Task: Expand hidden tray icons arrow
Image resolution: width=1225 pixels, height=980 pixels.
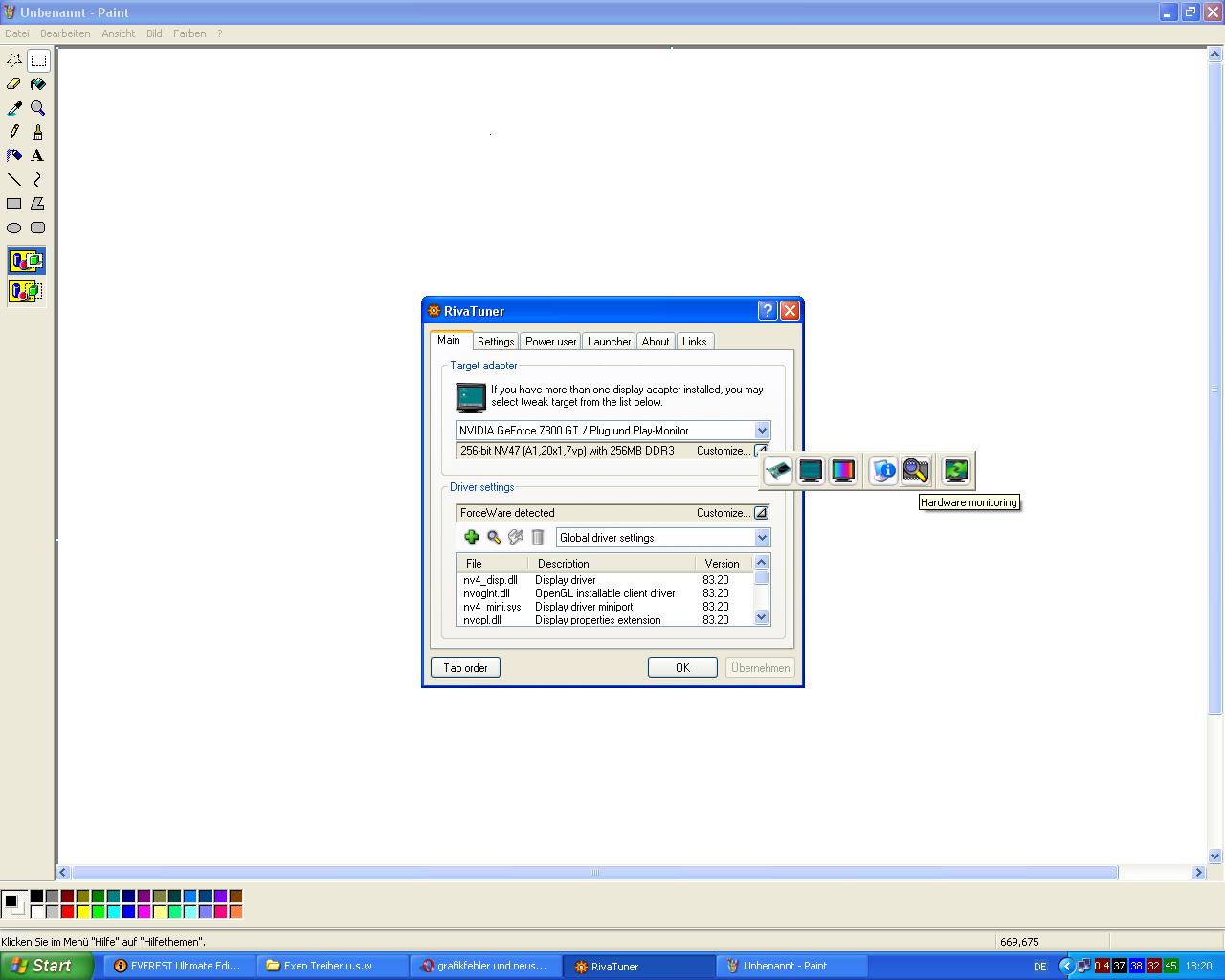Action: click(1065, 966)
